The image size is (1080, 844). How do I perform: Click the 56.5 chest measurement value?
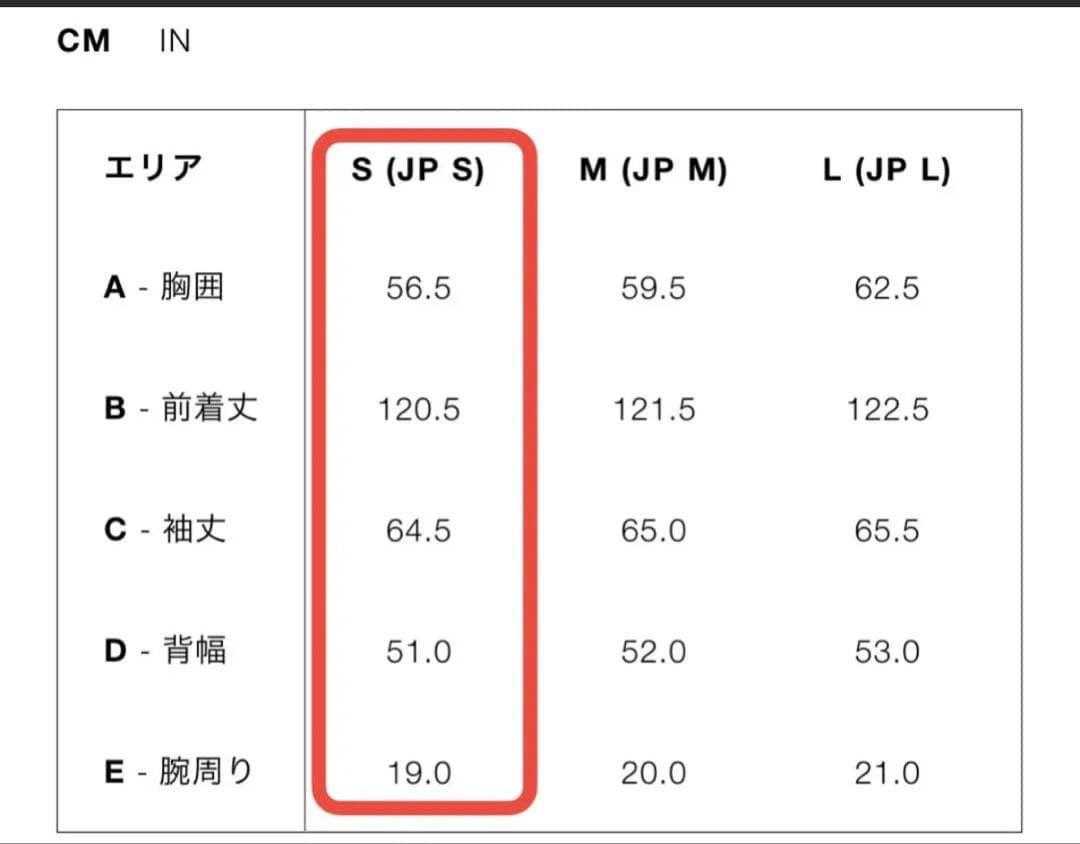419,288
